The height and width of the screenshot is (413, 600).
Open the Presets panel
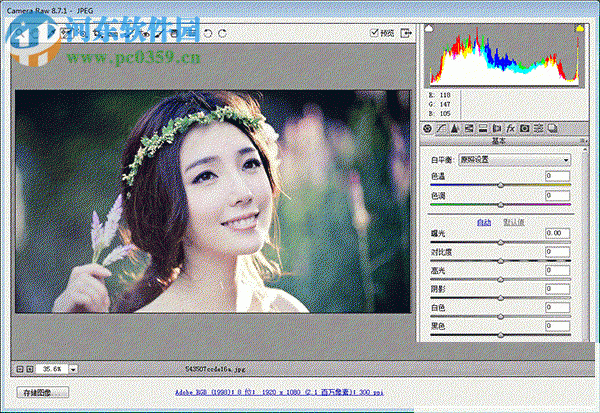538,129
